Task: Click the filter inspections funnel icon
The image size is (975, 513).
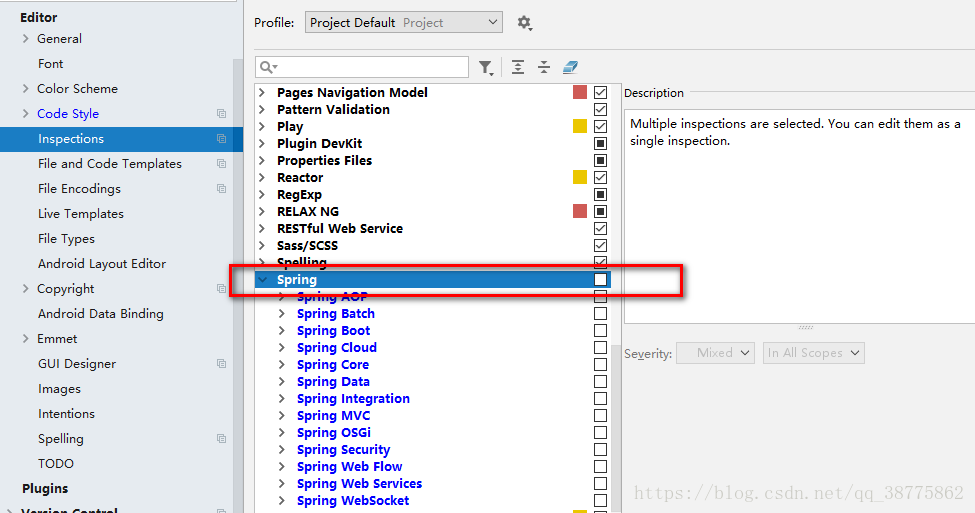Action: pos(486,67)
